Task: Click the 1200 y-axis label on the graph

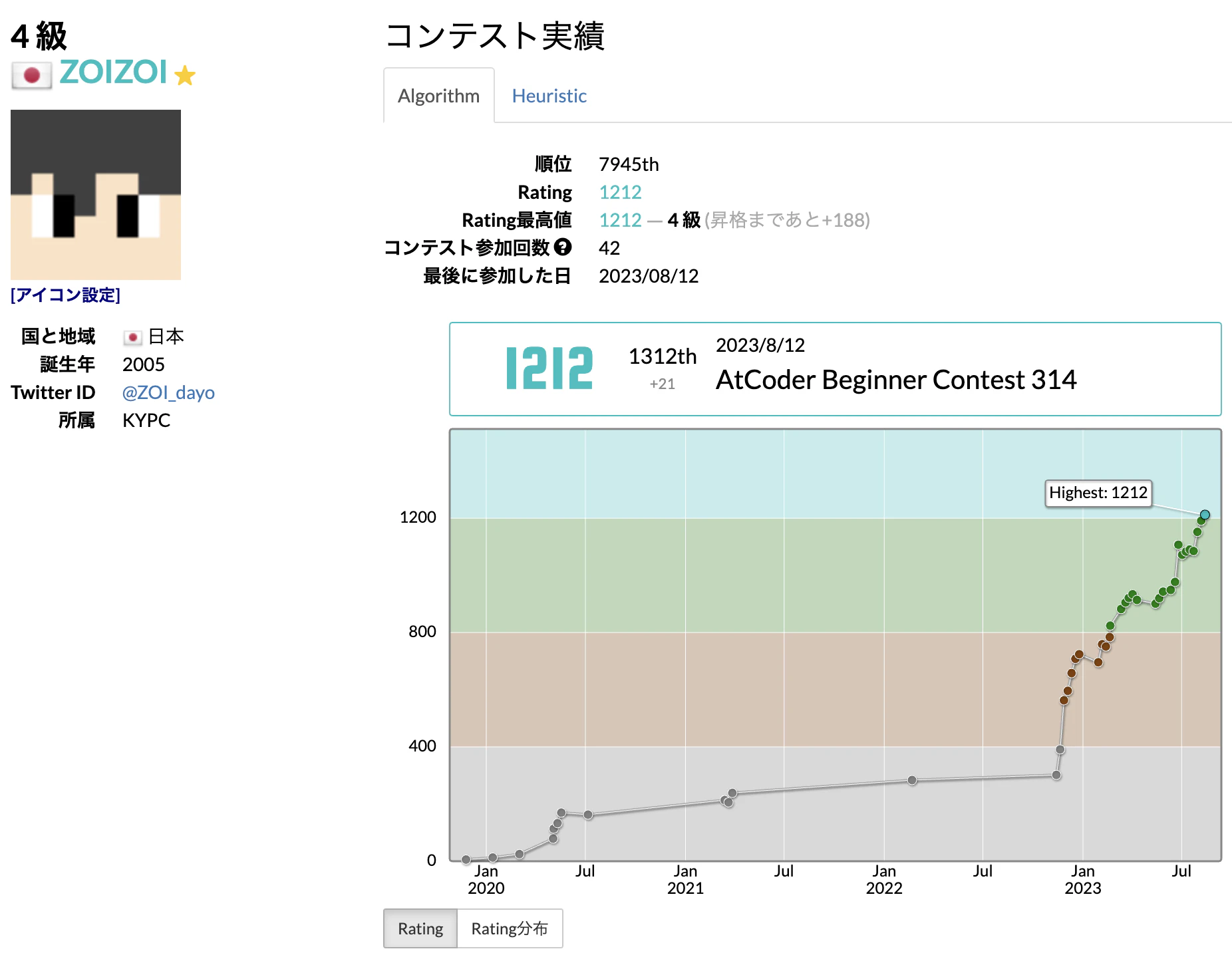Action: (x=418, y=517)
